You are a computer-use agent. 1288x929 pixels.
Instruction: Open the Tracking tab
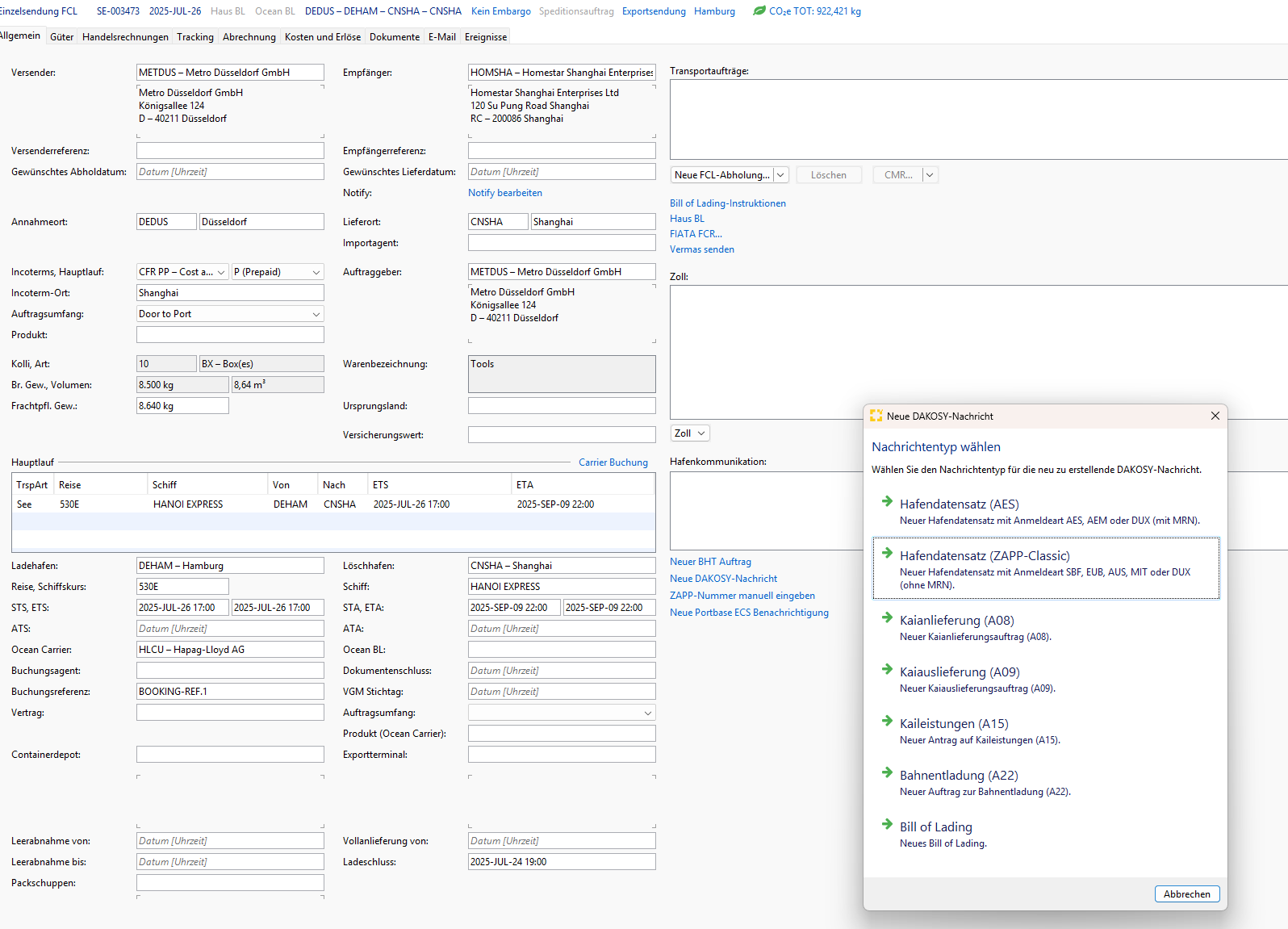195,37
